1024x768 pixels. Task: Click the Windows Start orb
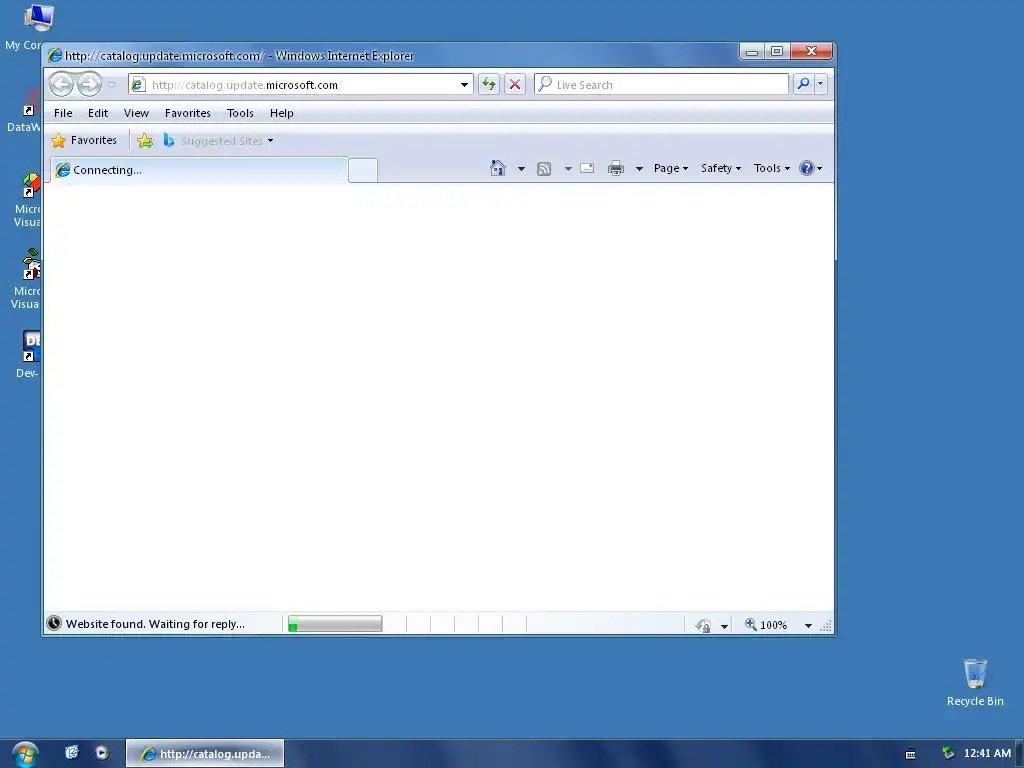tap(25, 754)
